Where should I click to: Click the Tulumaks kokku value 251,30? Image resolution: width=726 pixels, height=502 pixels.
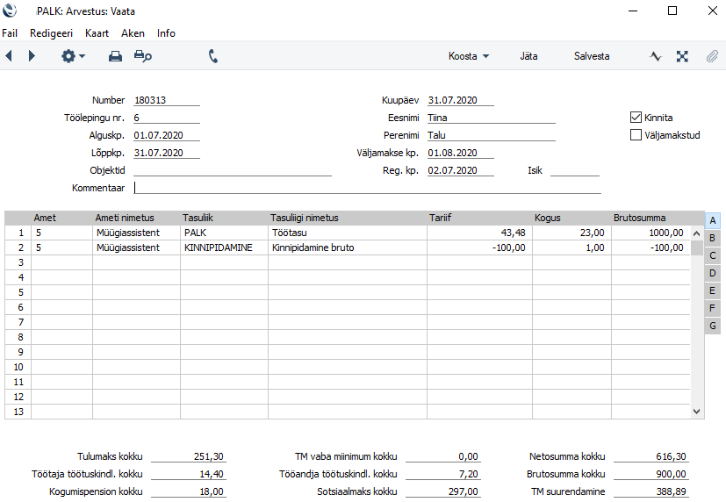(x=188, y=457)
